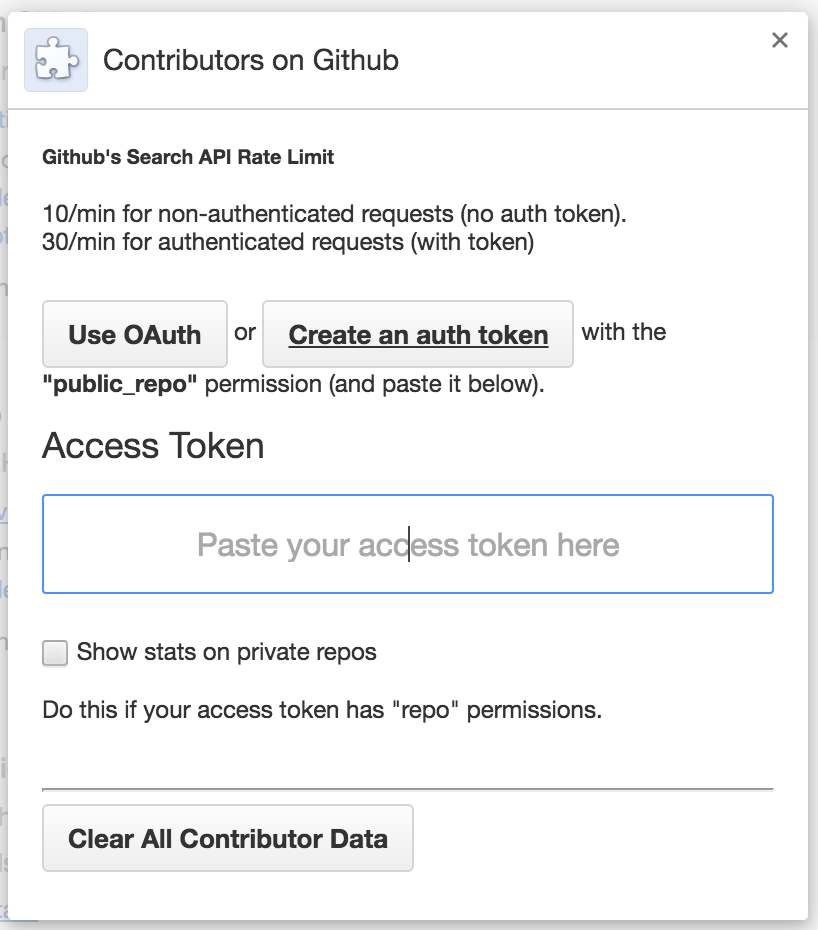Click the repo permissions hint text
This screenshot has width=818, height=930.
click(322, 709)
